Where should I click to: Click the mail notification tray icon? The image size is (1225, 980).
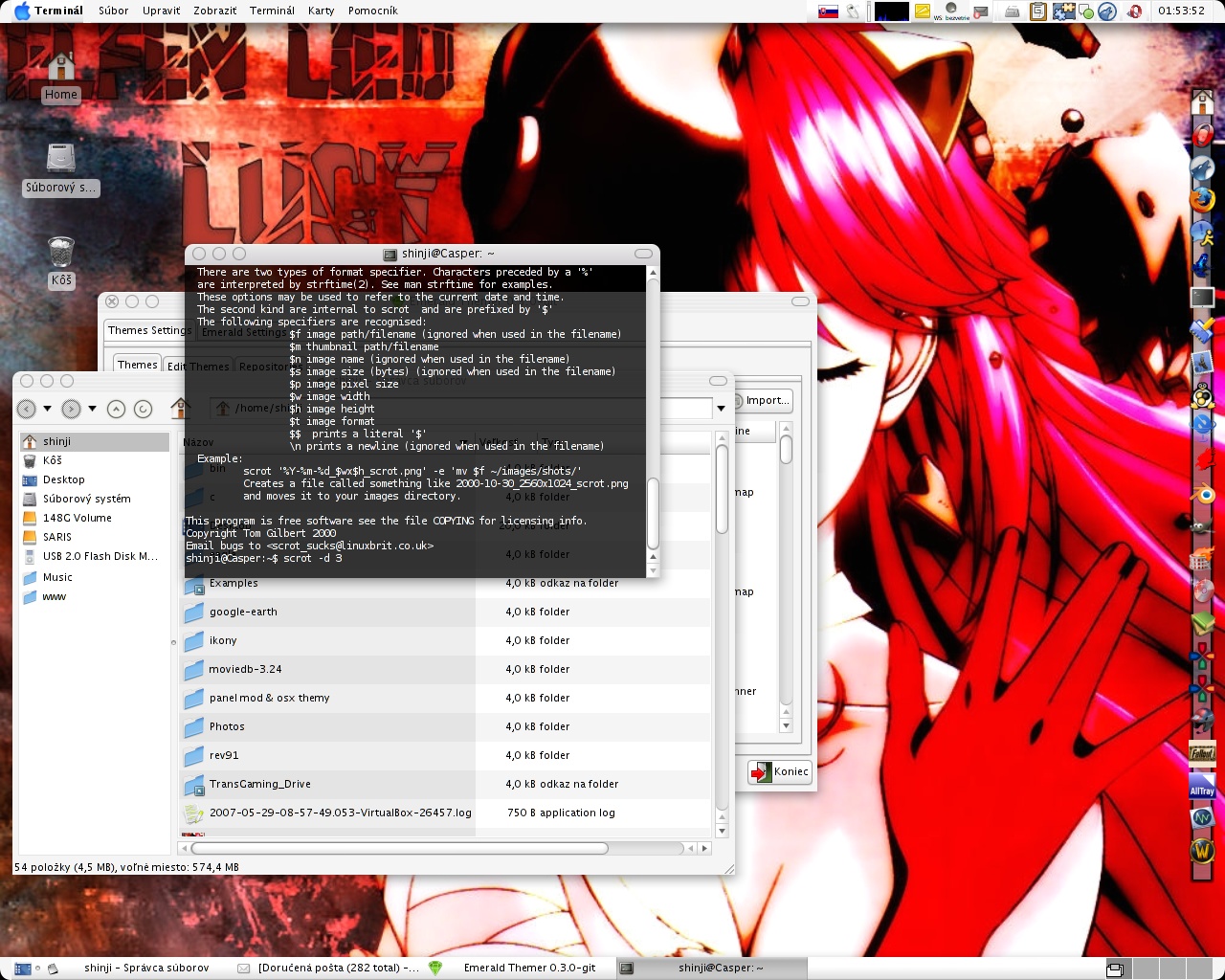pos(981,12)
